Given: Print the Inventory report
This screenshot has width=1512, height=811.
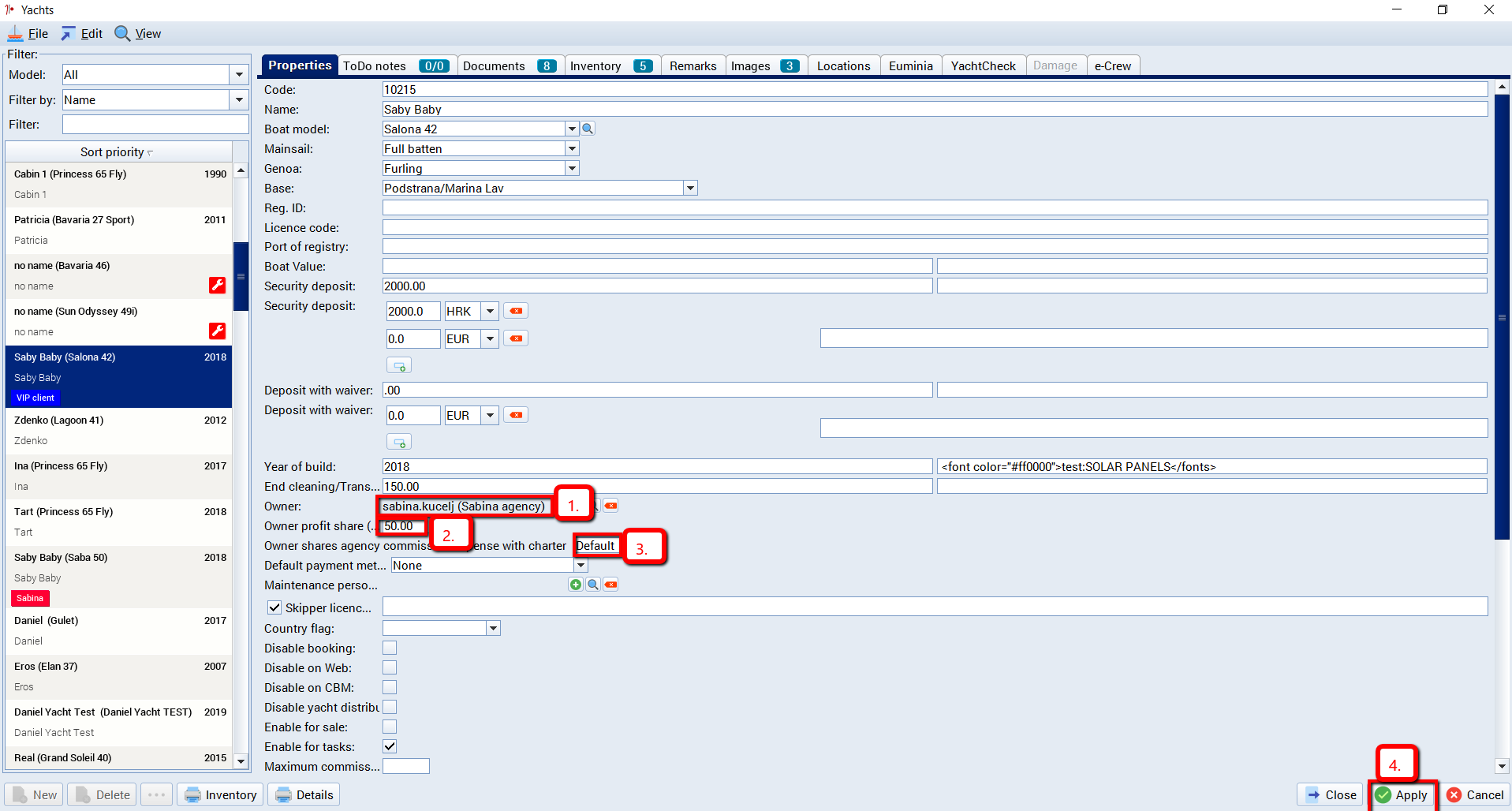Looking at the screenshot, I should coord(221,794).
